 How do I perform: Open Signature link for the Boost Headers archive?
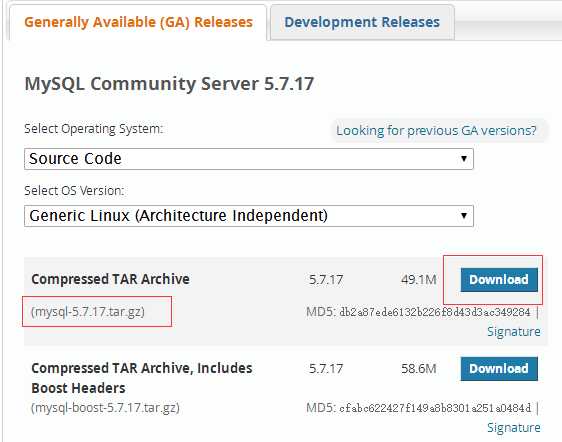514,428
